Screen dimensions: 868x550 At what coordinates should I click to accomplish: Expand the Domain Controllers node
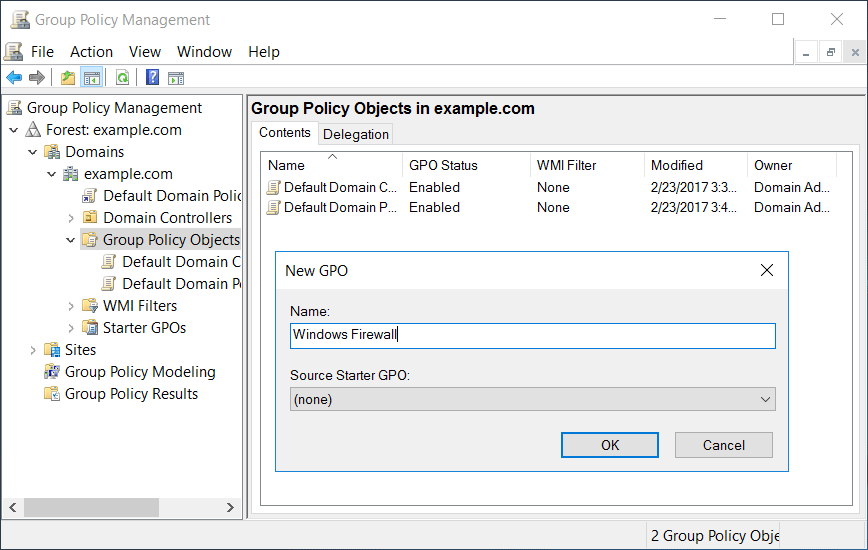point(71,219)
